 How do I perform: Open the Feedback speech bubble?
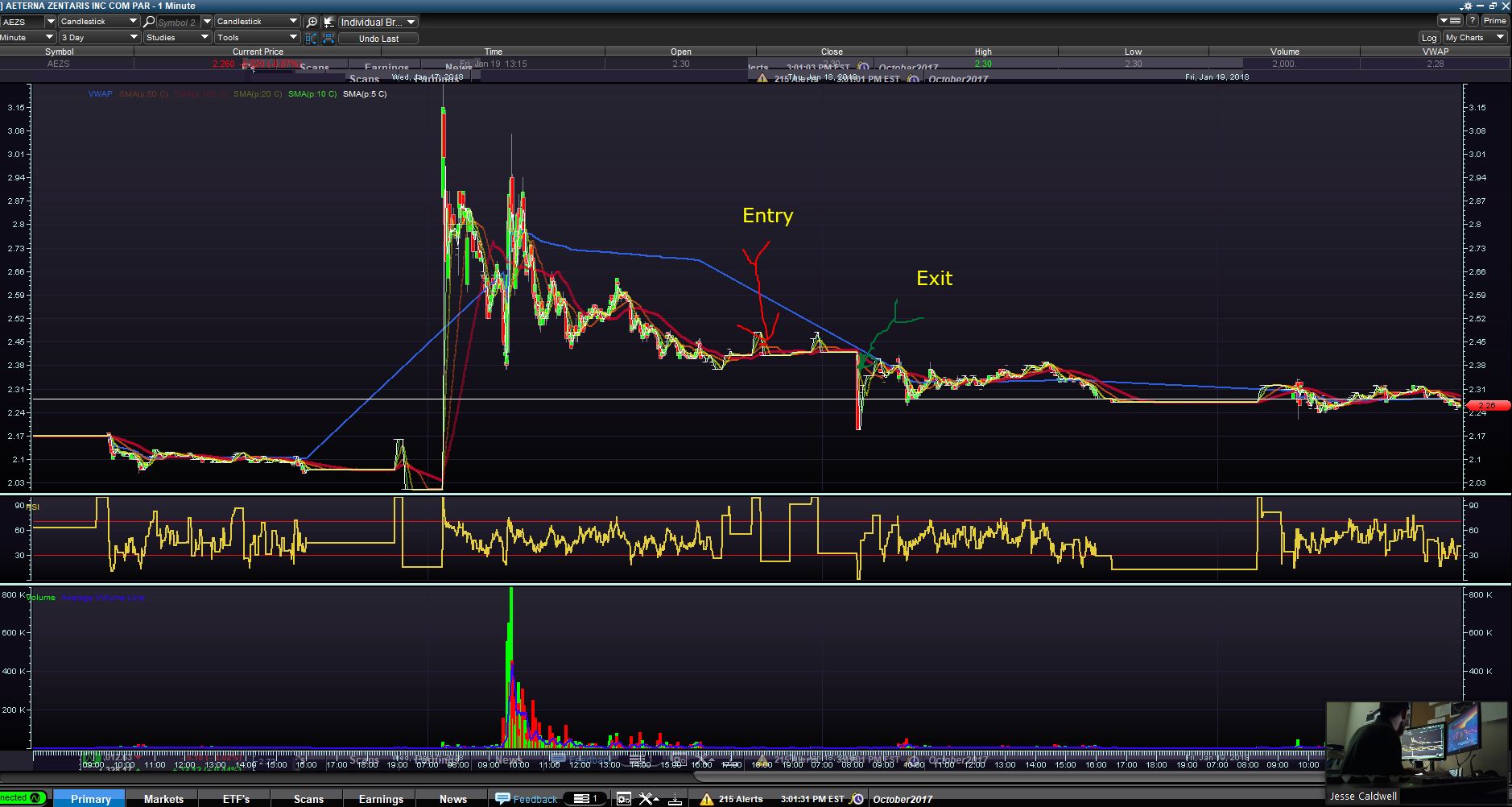[502, 798]
